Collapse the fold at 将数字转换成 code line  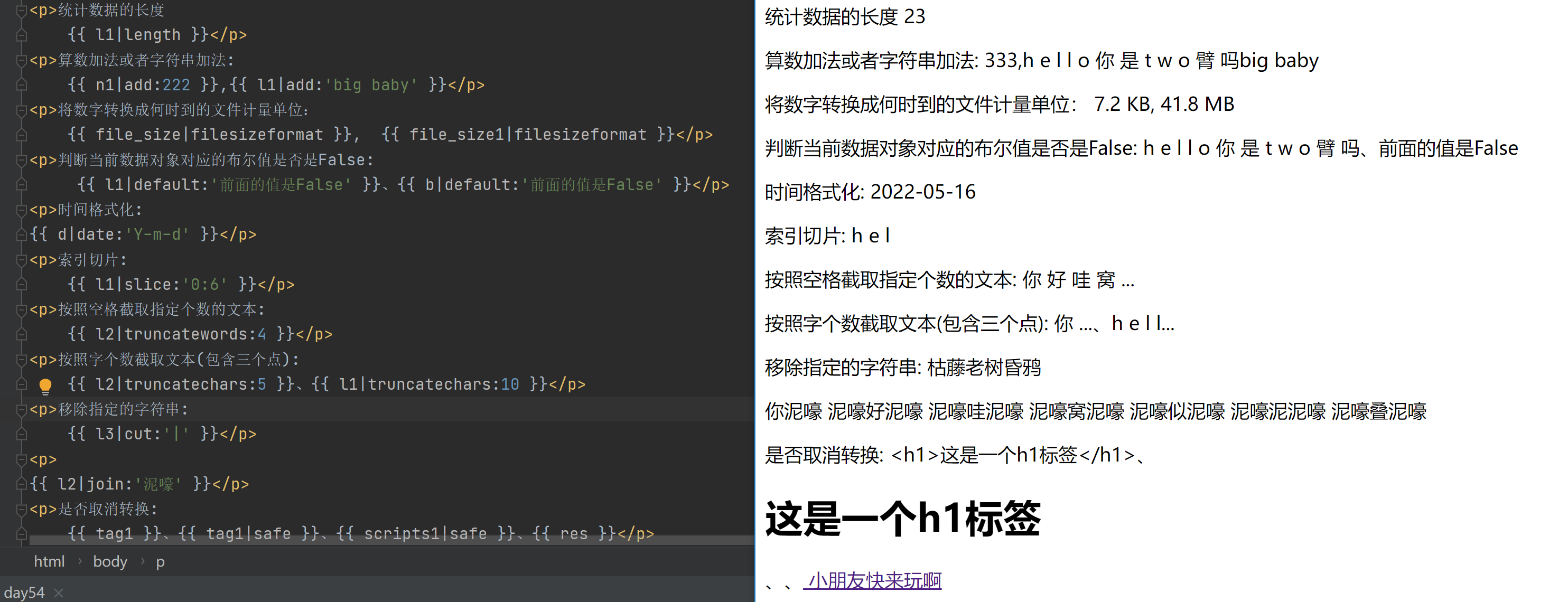click(21, 110)
